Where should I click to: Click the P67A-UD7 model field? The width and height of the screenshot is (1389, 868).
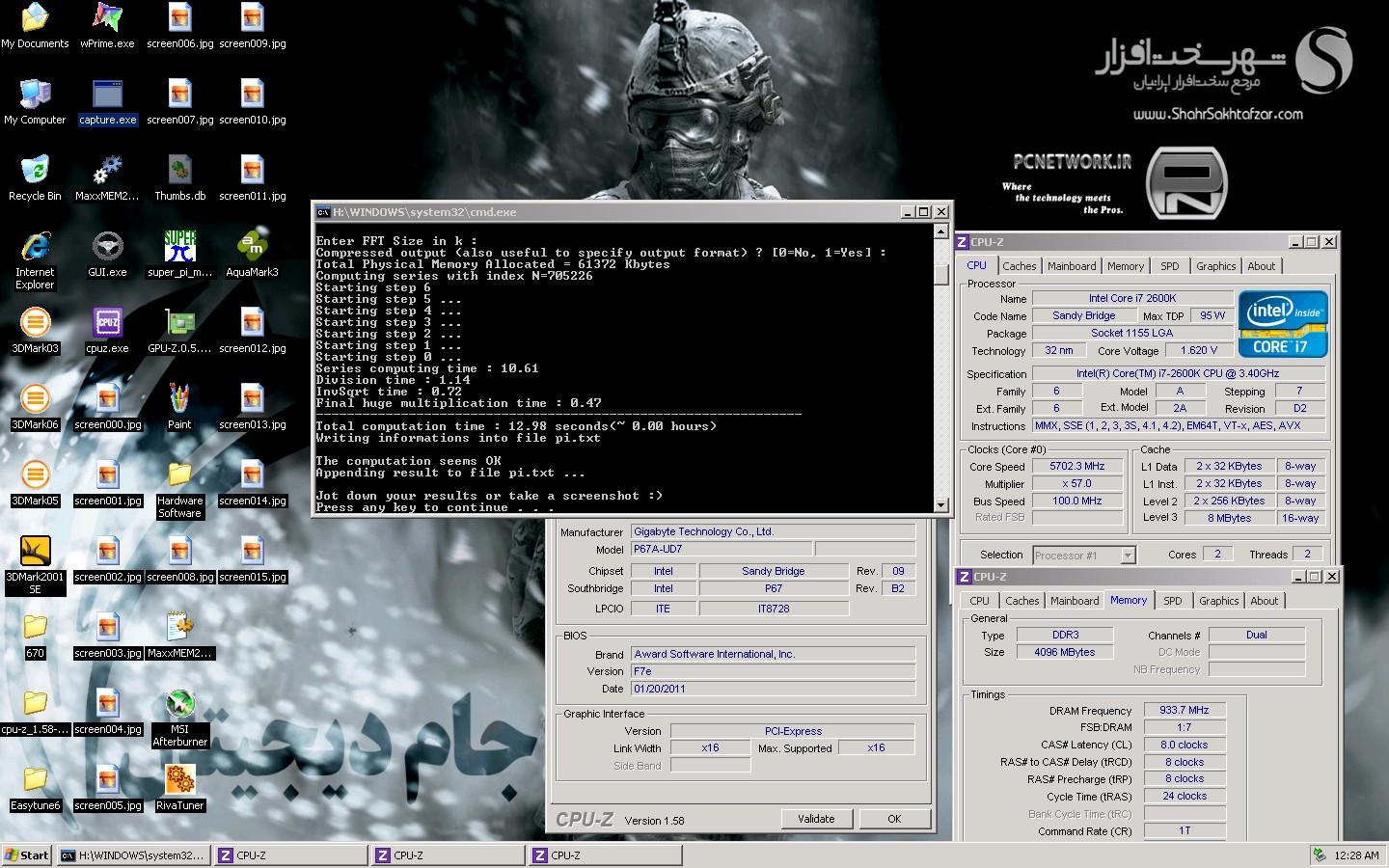721,549
